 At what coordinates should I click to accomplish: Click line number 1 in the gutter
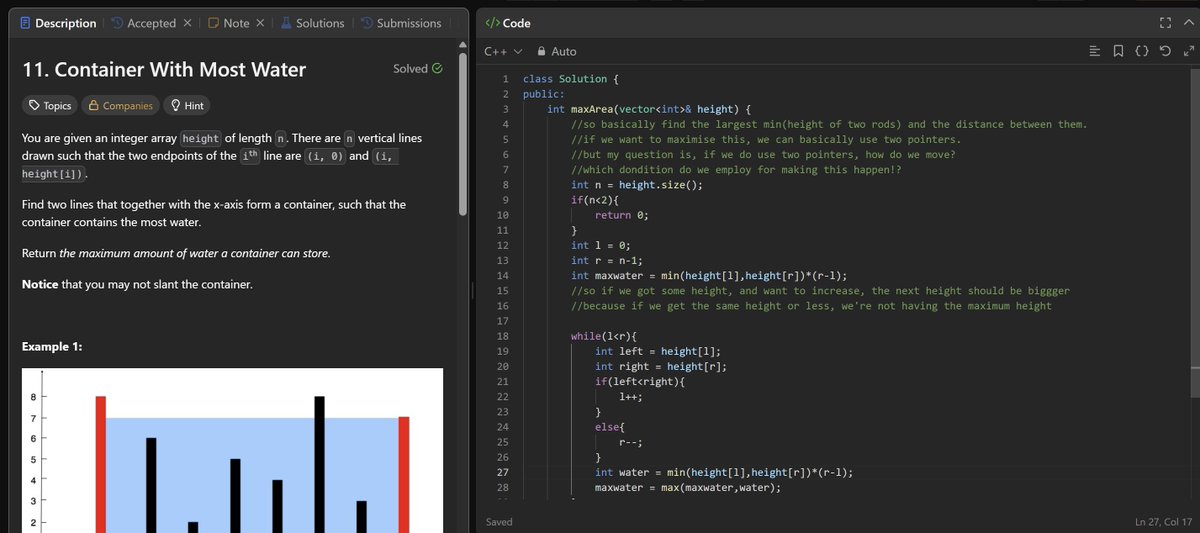(507, 78)
